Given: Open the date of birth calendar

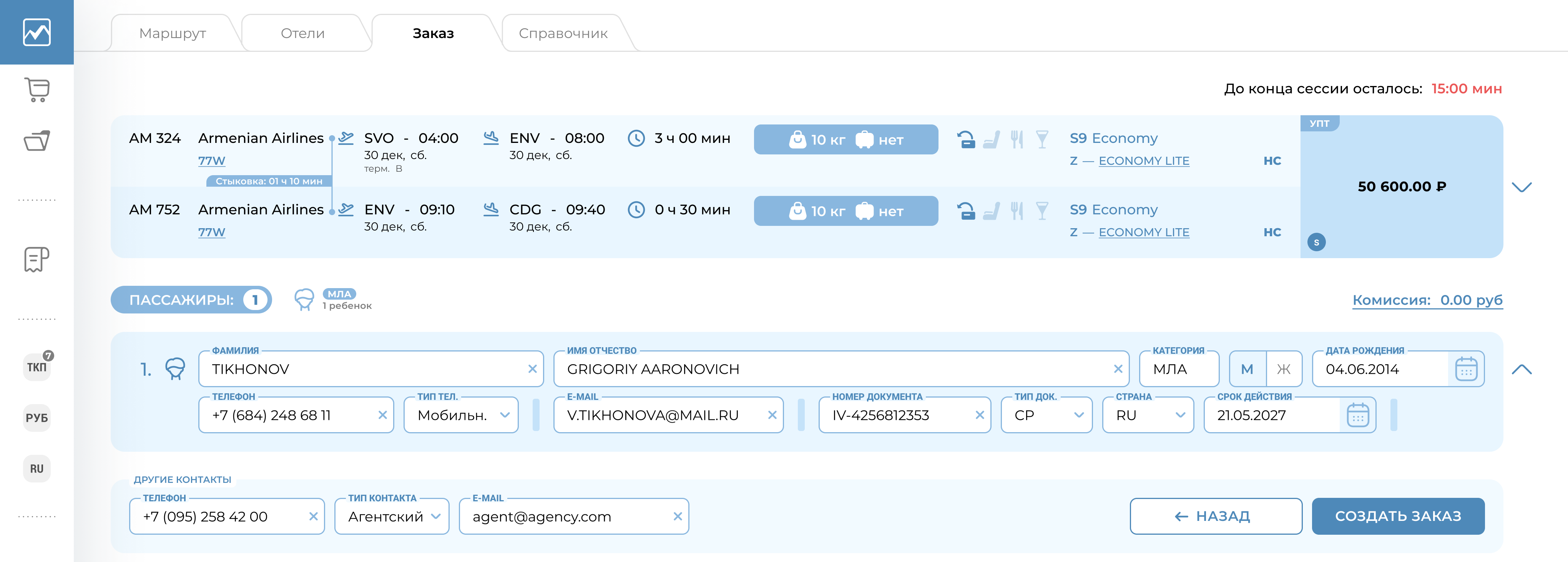Looking at the screenshot, I should [x=1466, y=369].
